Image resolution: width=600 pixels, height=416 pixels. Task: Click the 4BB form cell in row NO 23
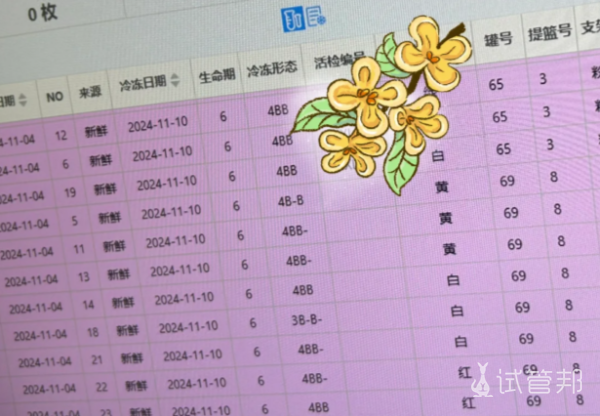click(x=318, y=408)
